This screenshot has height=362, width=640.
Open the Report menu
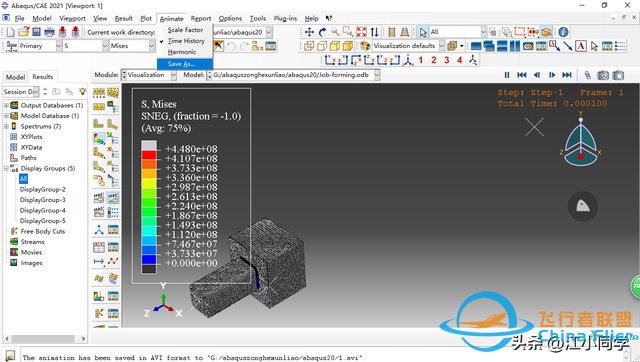click(201, 18)
